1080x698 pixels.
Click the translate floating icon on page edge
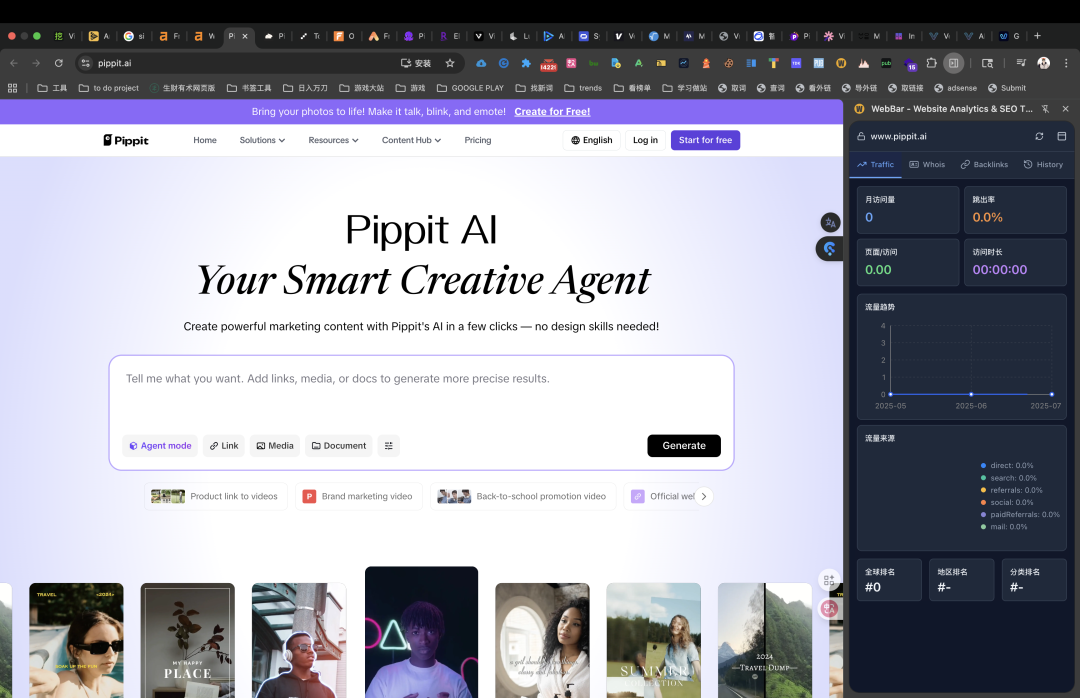click(x=830, y=223)
